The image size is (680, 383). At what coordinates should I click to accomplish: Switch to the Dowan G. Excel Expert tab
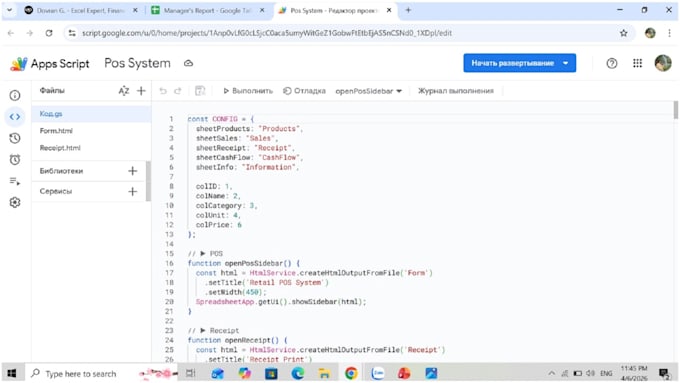click(x=81, y=10)
